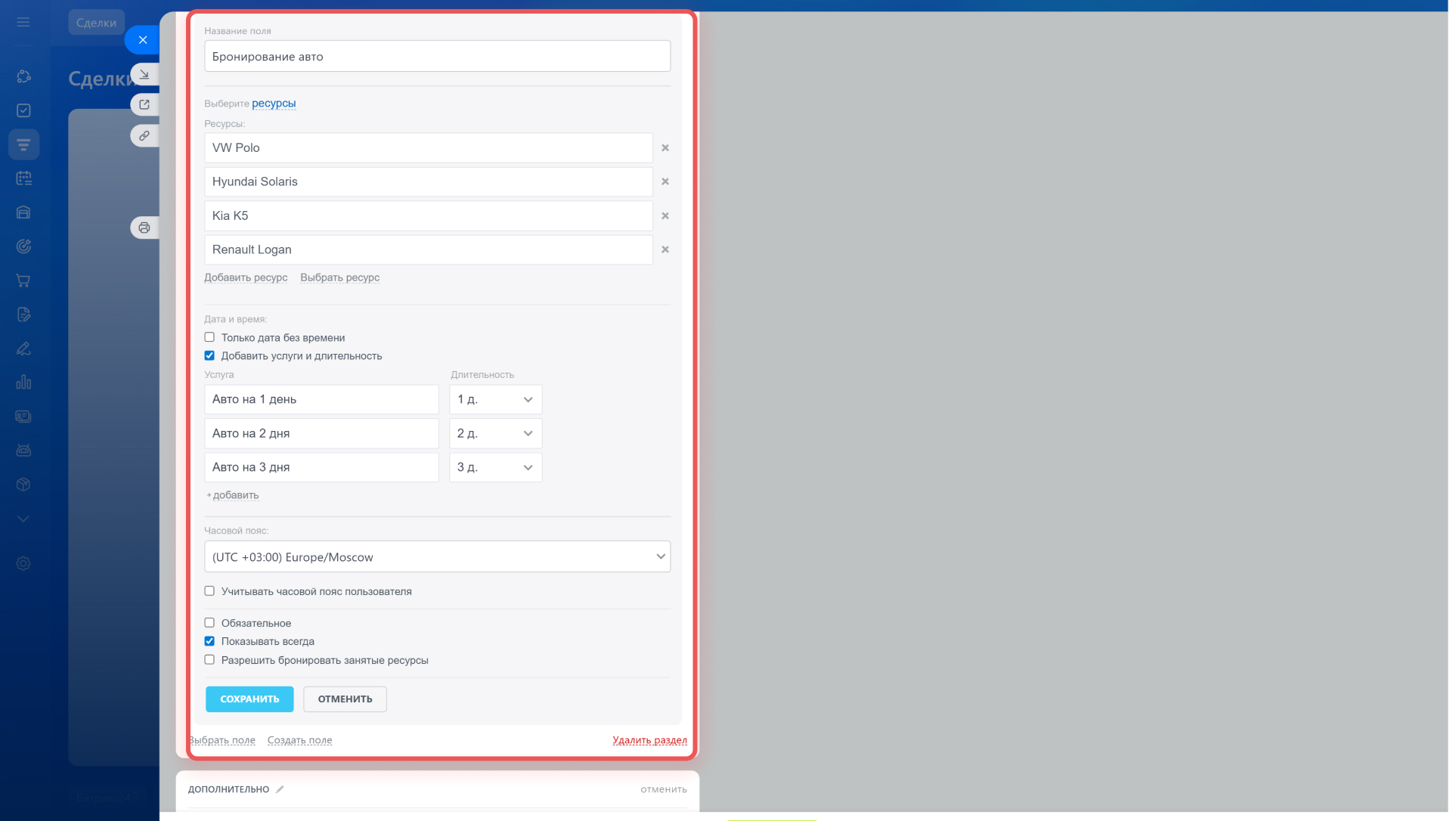This screenshot has width=1456, height=821.
Task: Delete the VW Polo resource entry
Action: coord(665,148)
